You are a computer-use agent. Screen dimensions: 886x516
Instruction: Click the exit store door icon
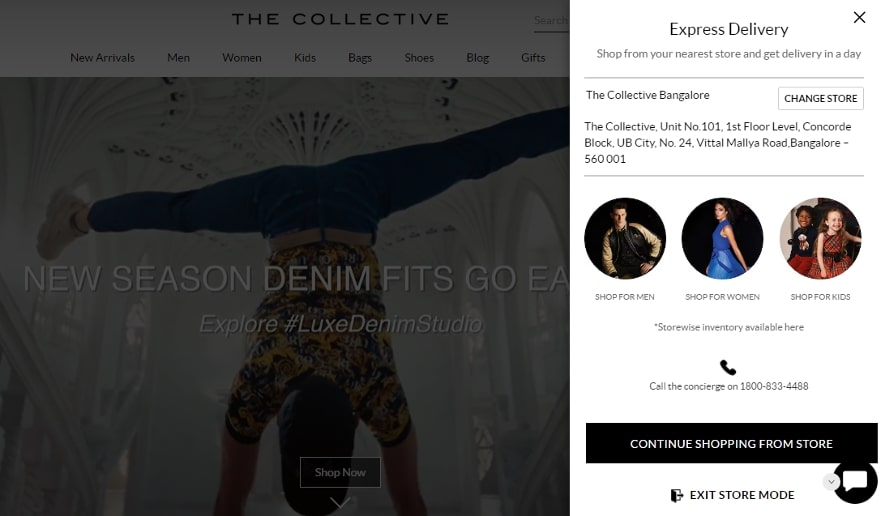[x=676, y=495]
